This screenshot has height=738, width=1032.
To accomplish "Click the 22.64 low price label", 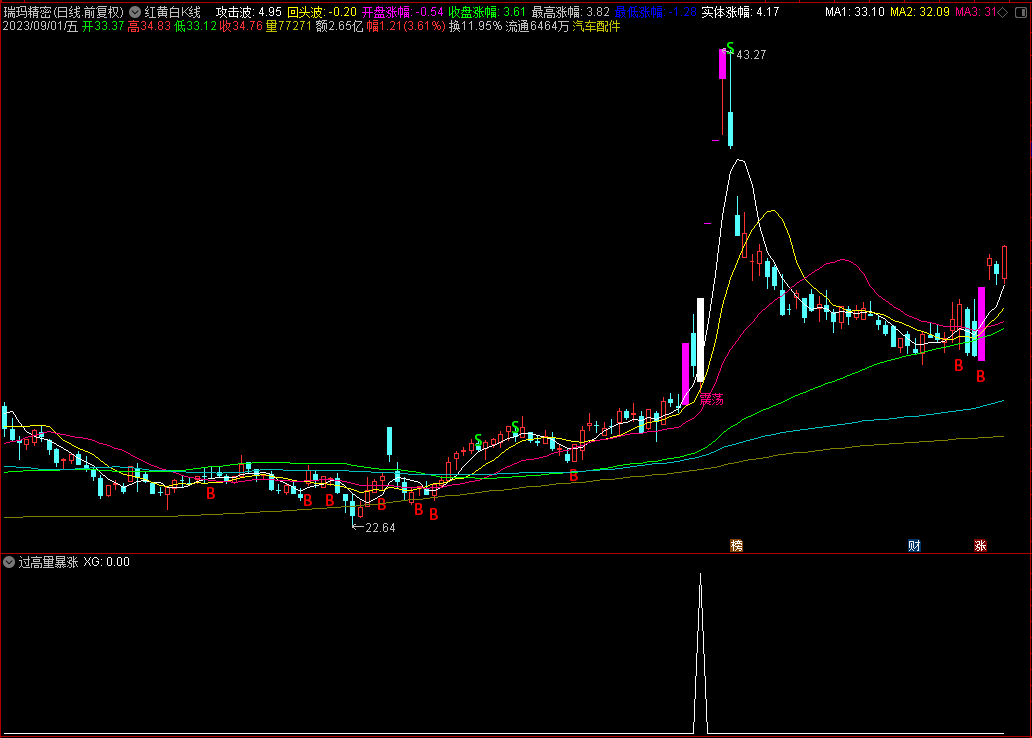I will (x=380, y=527).
